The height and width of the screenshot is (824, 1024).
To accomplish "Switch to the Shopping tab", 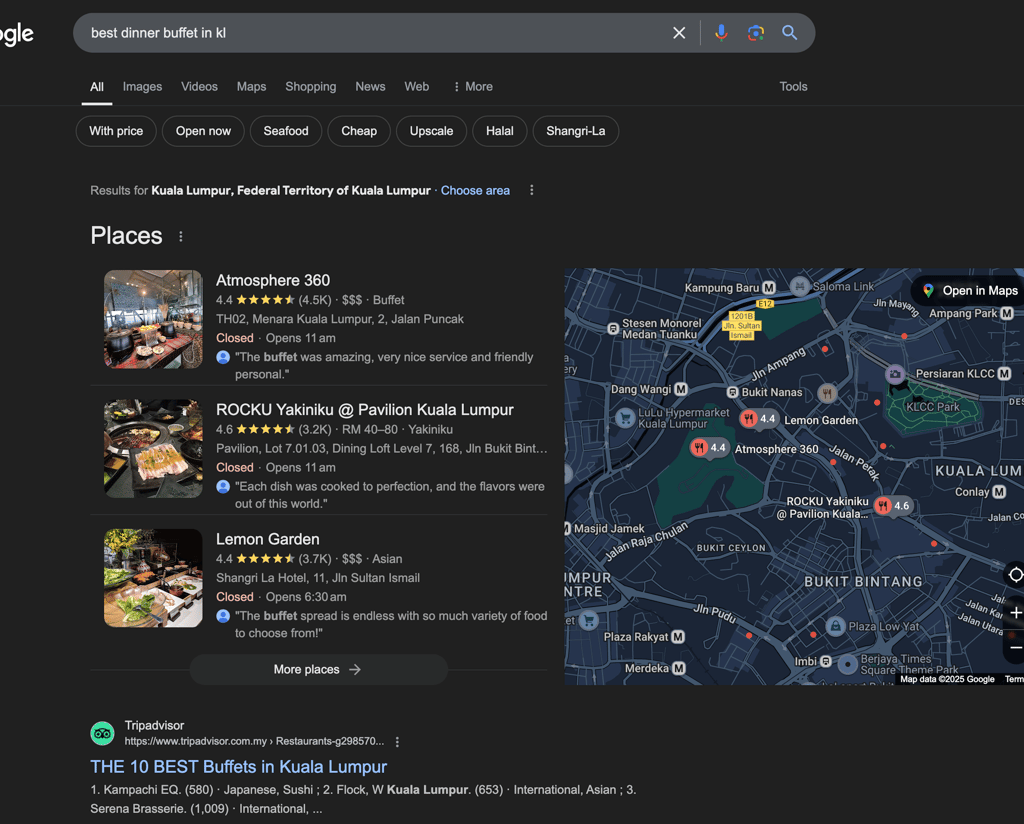I will 311,87.
